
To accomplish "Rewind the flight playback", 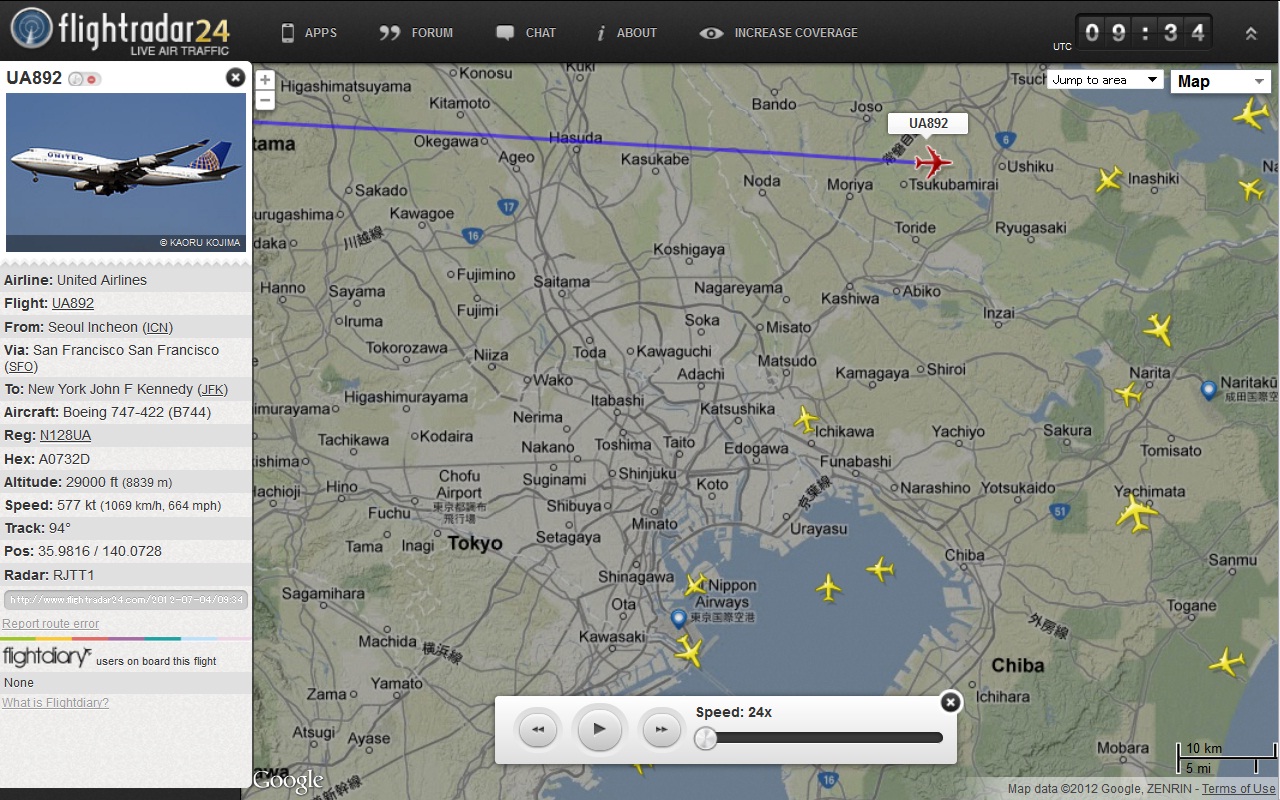I will 537,729.
